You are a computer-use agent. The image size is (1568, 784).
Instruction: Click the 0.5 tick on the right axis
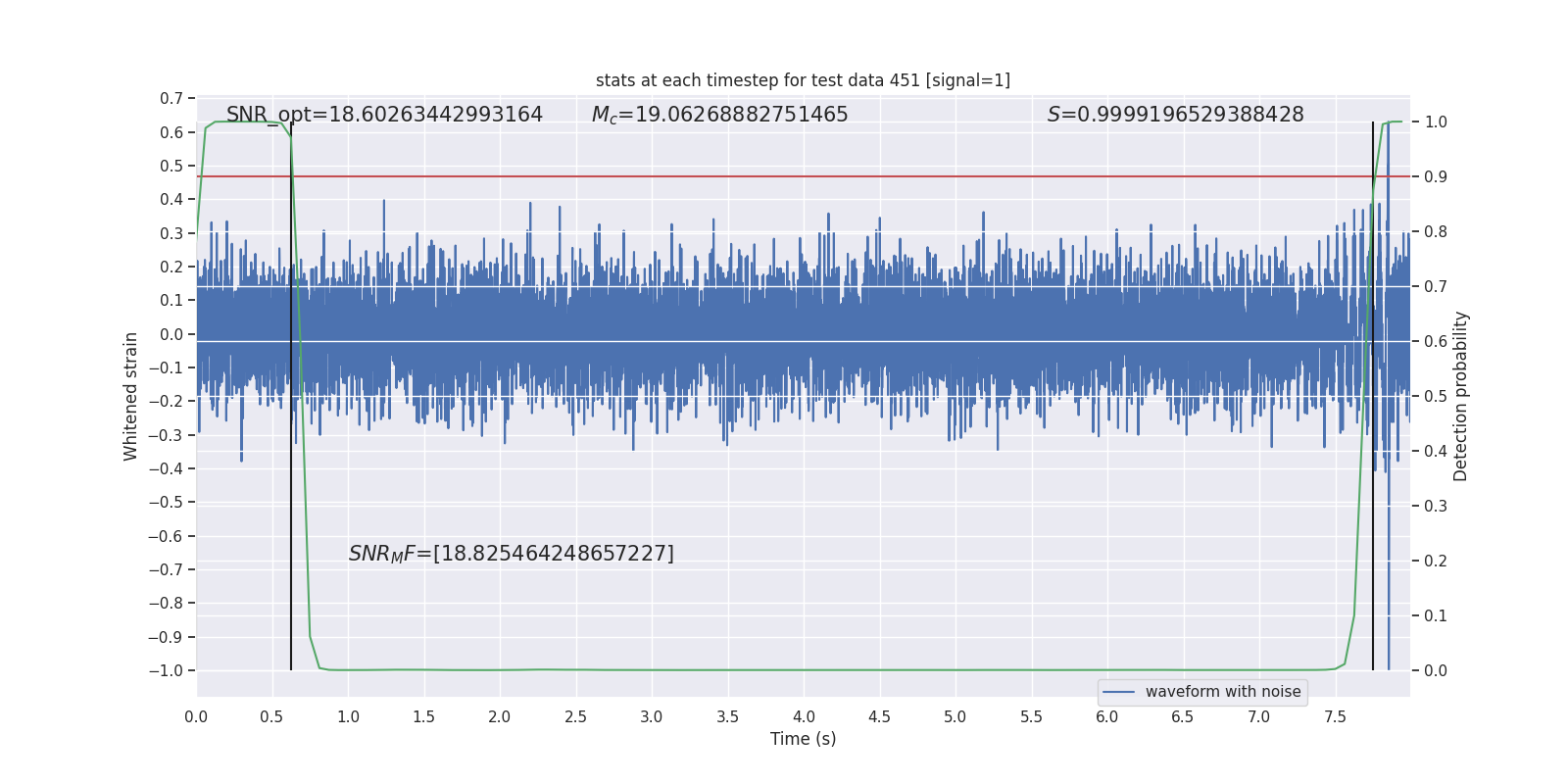tap(1436, 397)
